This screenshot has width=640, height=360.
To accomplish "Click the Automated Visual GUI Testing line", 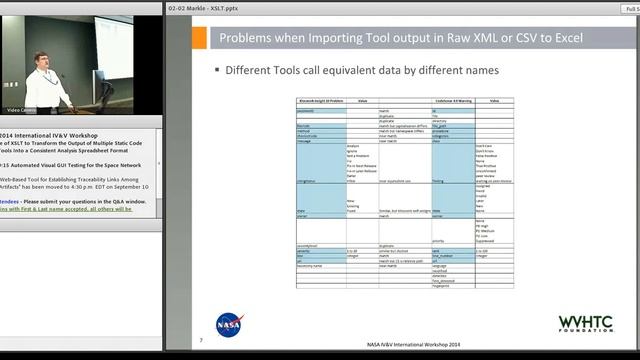I will [x=70, y=165].
